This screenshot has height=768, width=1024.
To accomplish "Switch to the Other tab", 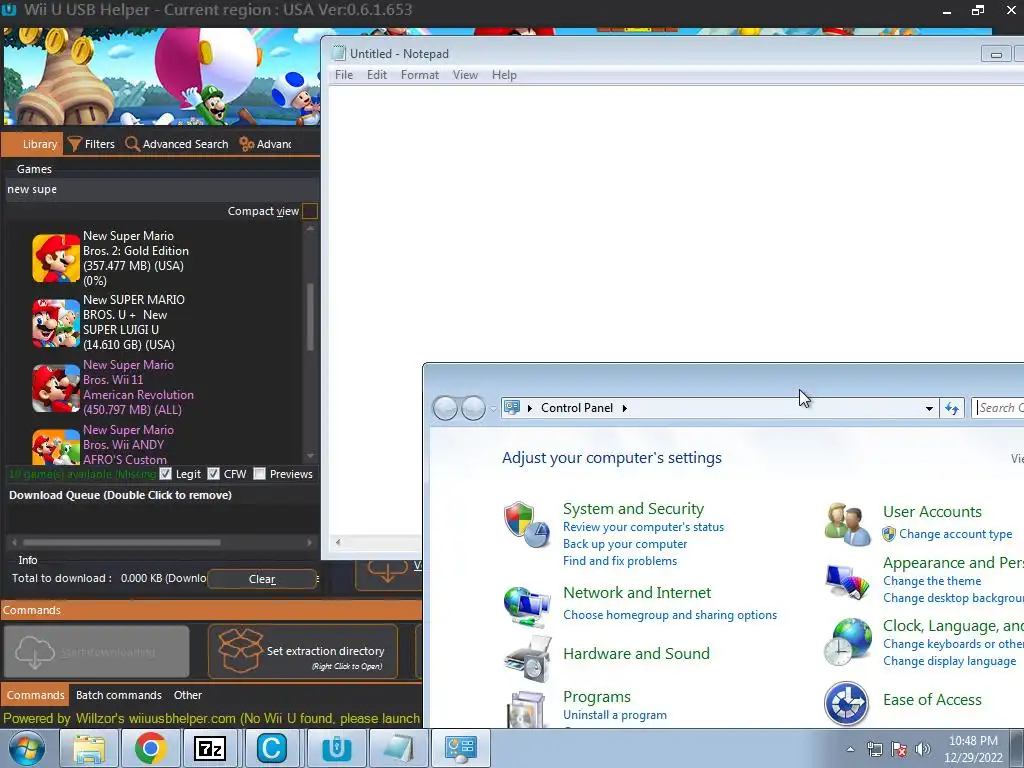I will pos(187,695).
